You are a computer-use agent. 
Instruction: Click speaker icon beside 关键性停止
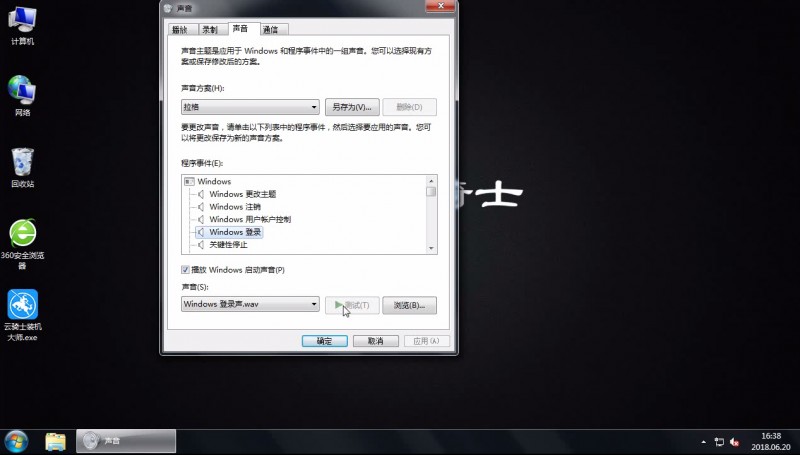tap(201, 245)
